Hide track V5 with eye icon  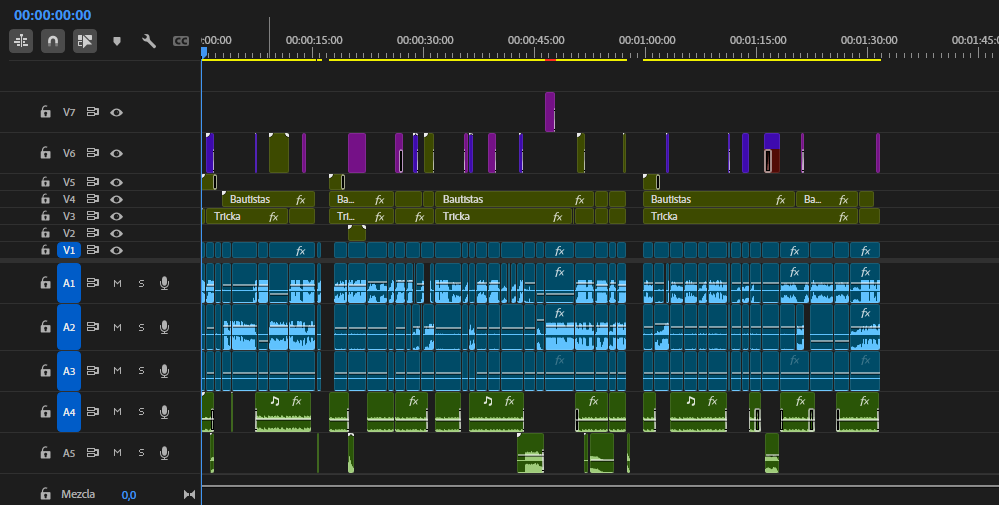click(116, 181)
